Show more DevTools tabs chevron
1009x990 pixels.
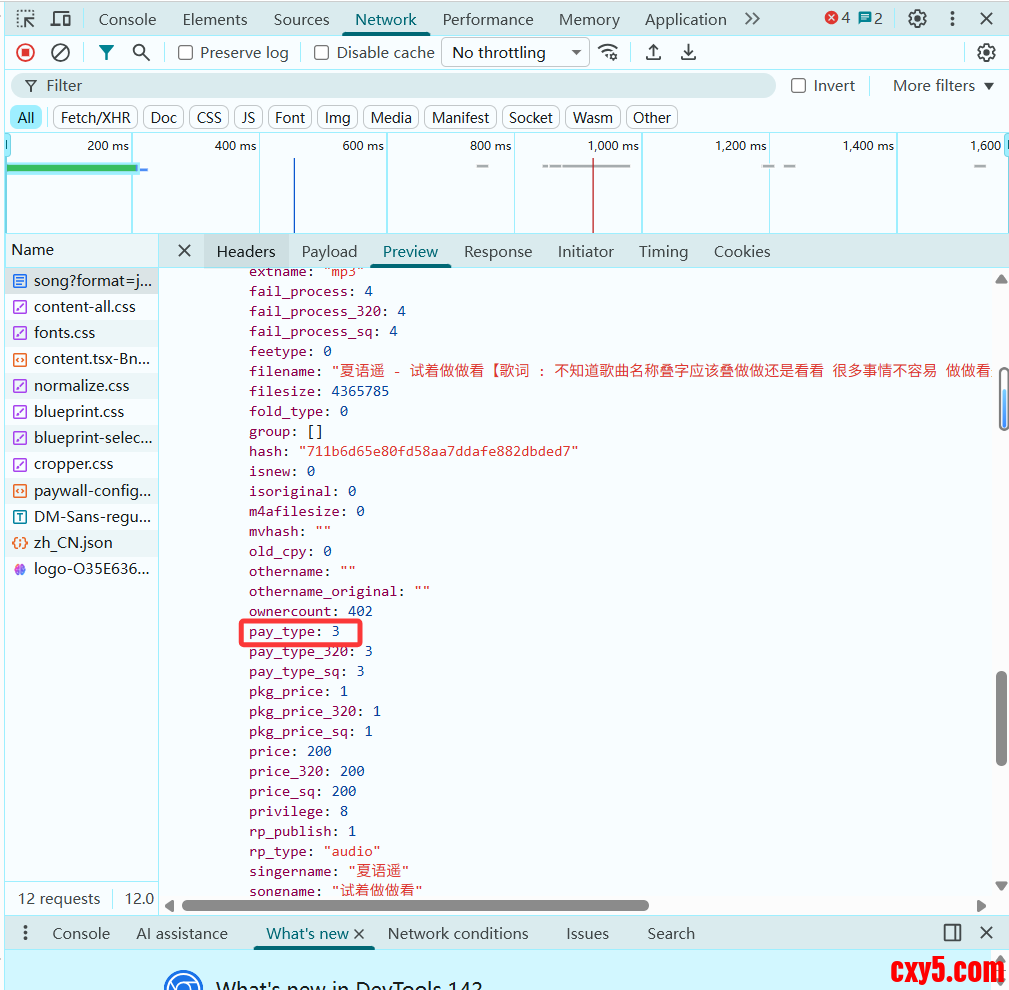point(752,19)
